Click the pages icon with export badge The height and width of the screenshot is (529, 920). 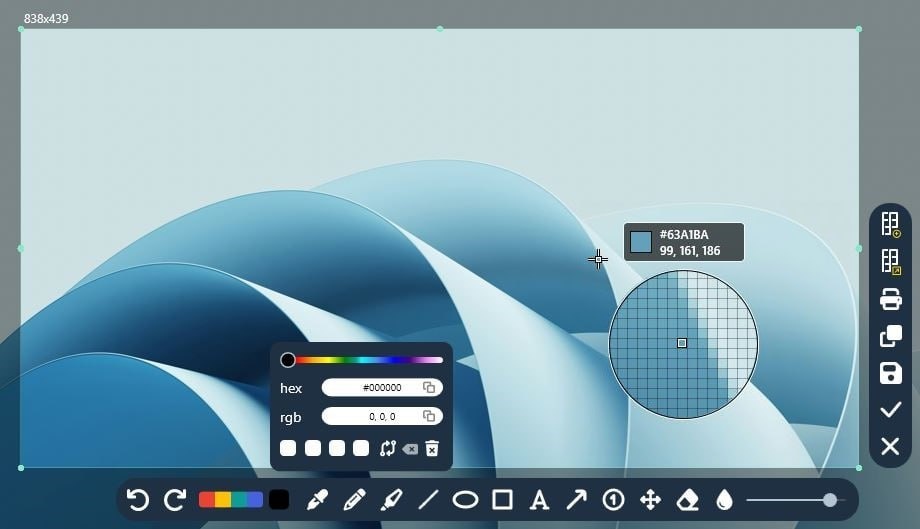pyautogui.click(x=891, y=262)
